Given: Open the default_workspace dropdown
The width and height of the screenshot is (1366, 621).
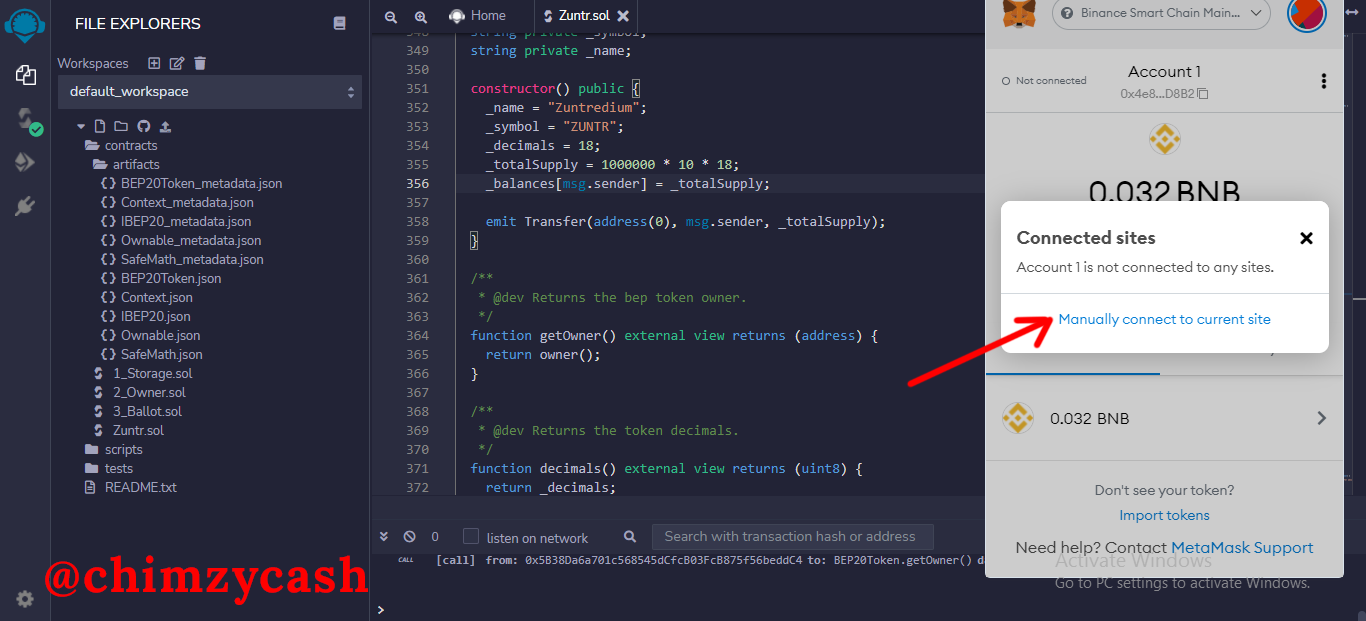Looking at the screenshot, I should 210,92.
